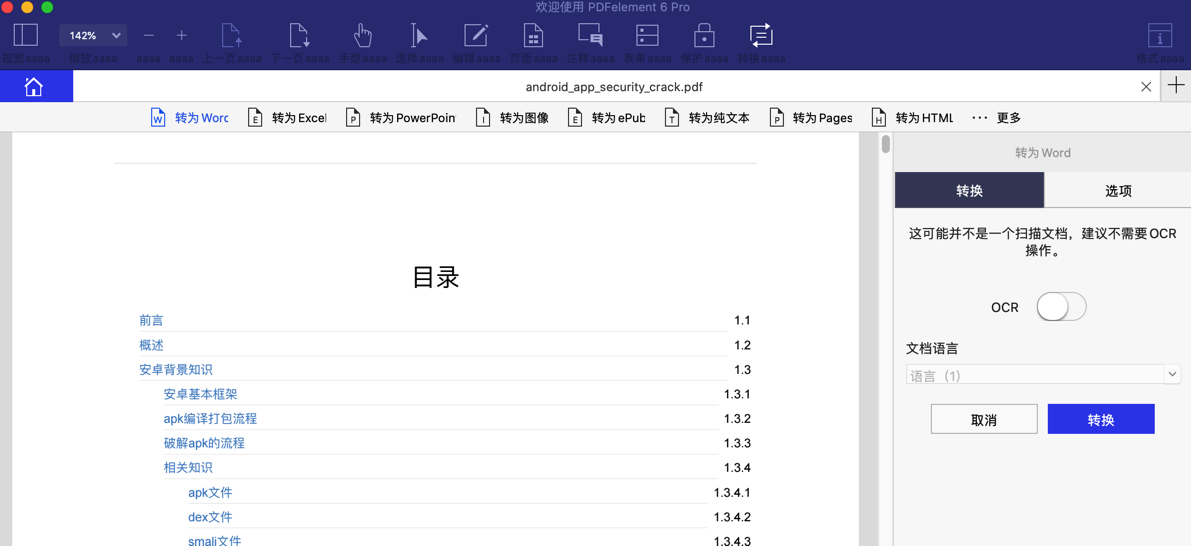Viewport: 1191px width, 546px height.
Task: Open the apk编译打包流程 contents link
Action: pos(210,418)
